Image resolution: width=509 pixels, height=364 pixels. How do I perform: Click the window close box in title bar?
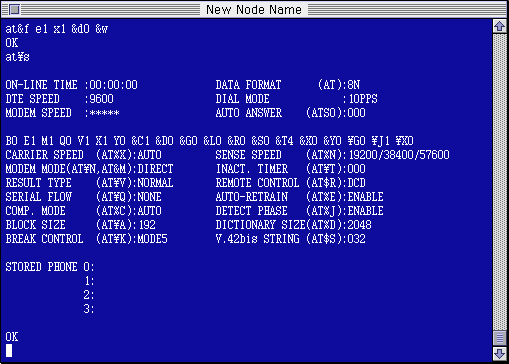pos(14,9)
